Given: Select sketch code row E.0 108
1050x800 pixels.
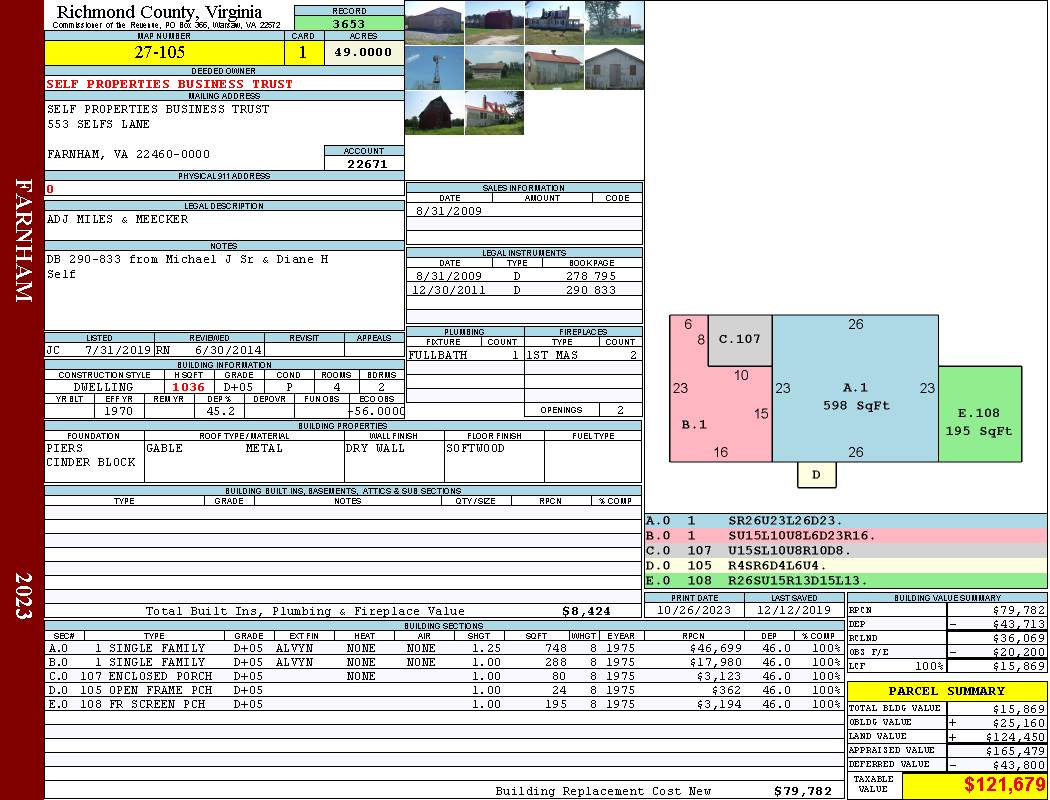Looking at the screenshot, I should (x=846, y=580).
